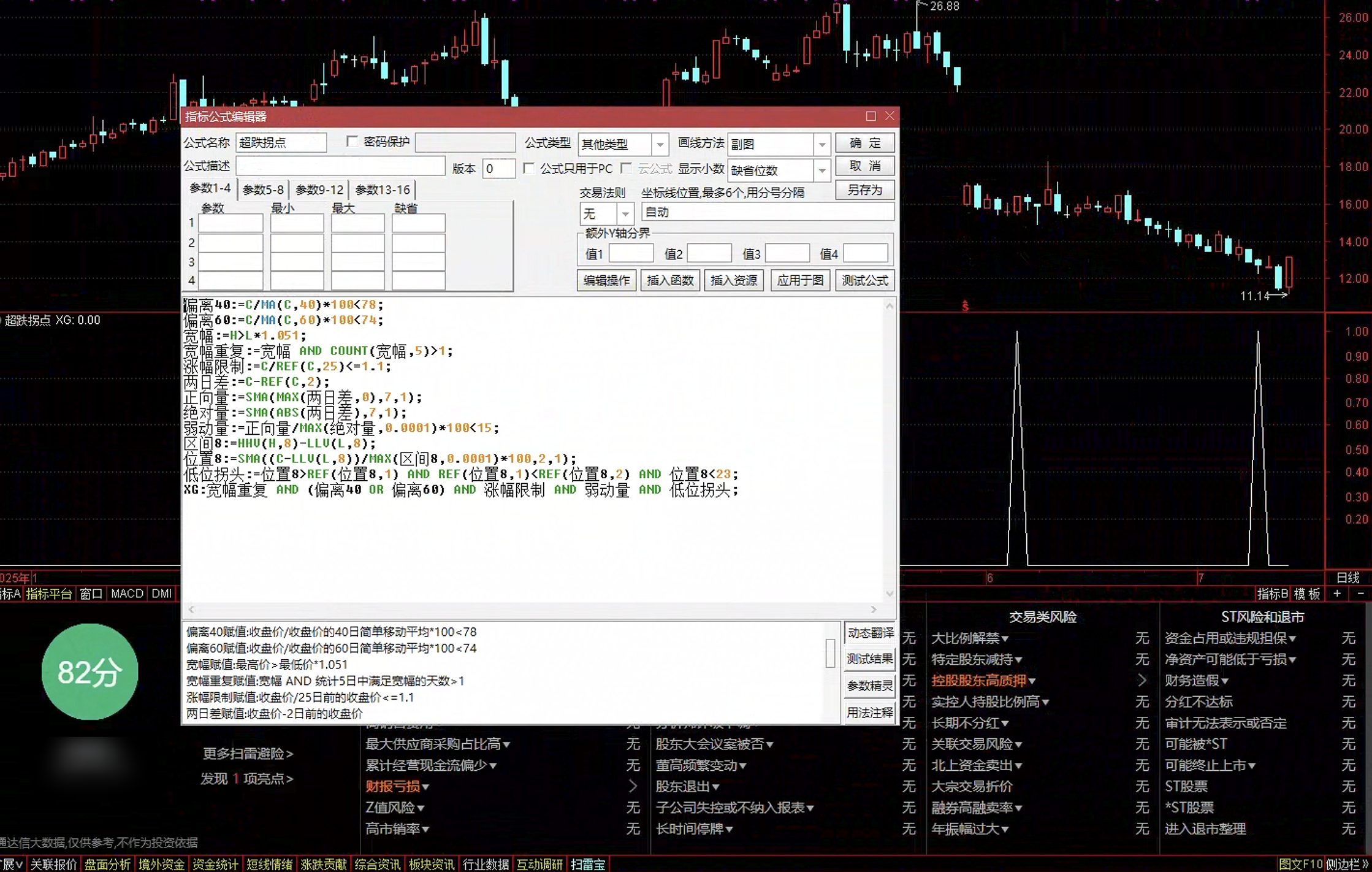Open the 公式类型 dropdown
The image size is (1372, 872).
660,145
